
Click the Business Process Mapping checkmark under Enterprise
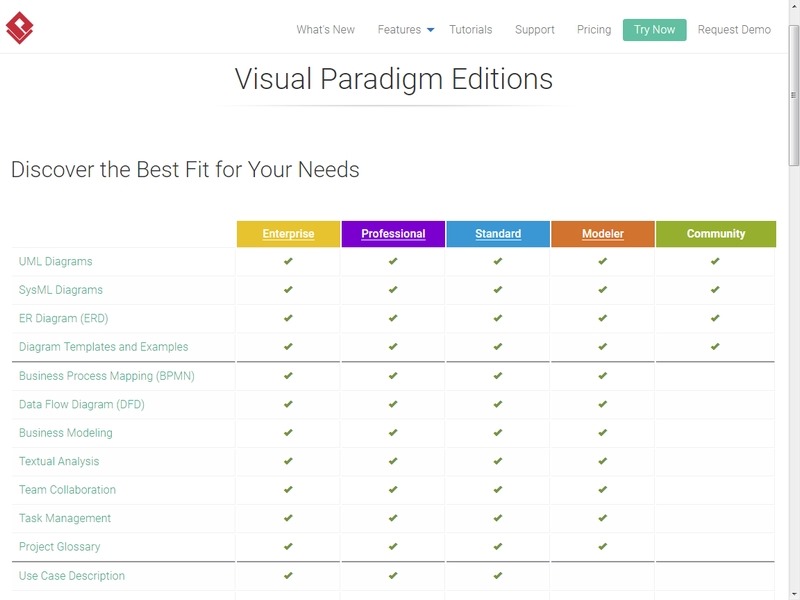coord(288,376)
